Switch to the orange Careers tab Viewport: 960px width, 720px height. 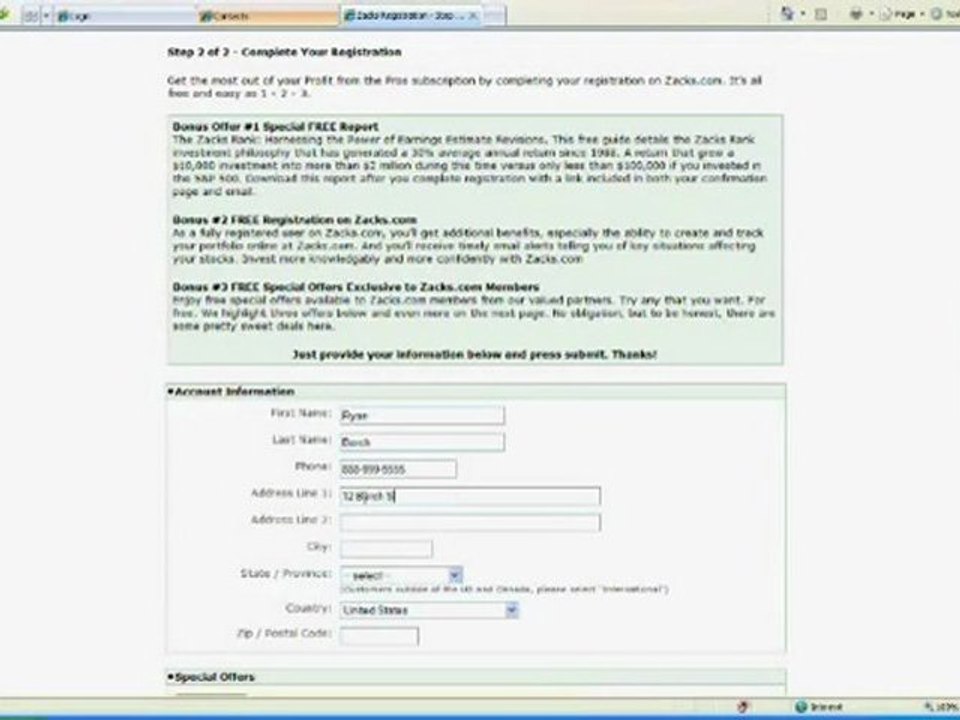[x=268, y=16]
